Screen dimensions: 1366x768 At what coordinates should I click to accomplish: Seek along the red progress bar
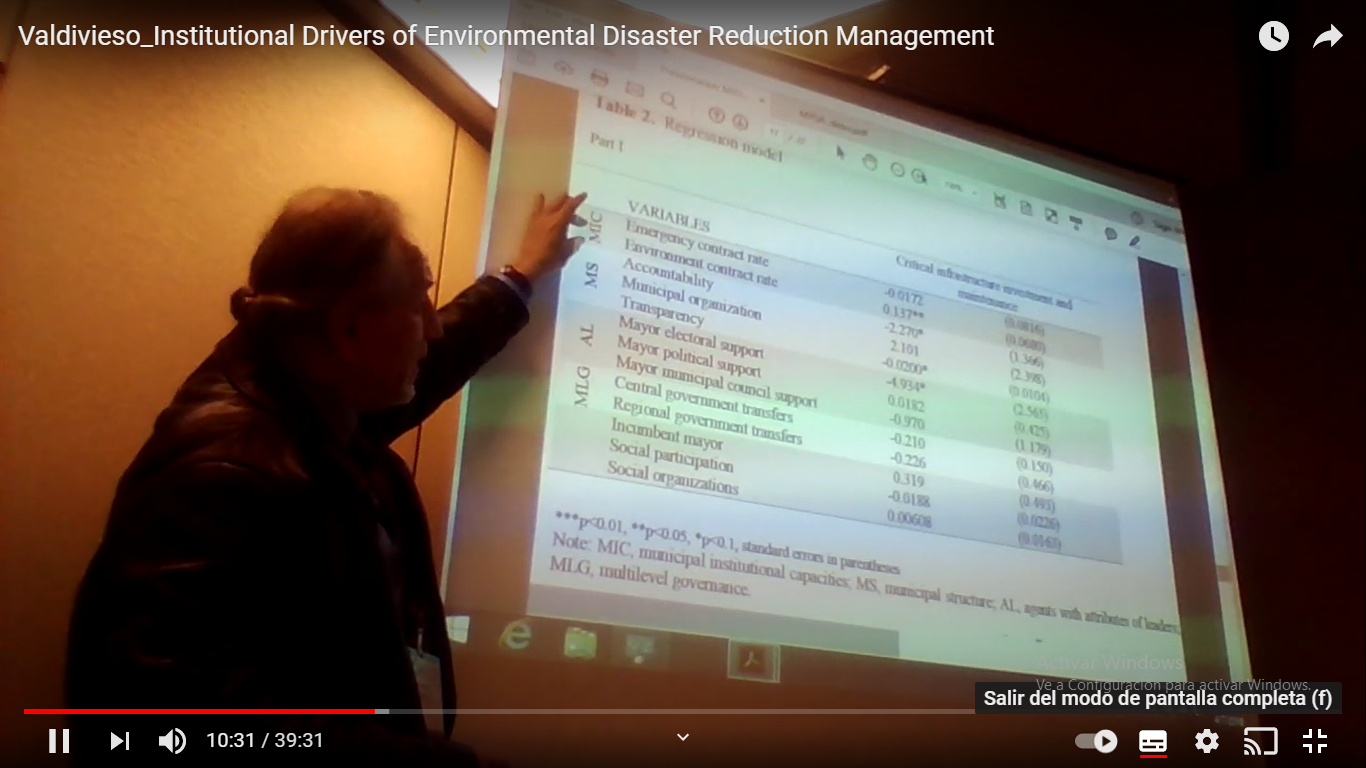coord(683,711)
